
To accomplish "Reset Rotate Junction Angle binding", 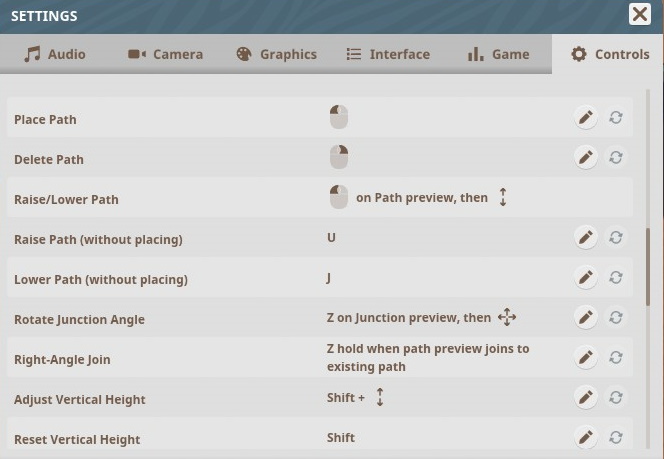I will [616, 318].
